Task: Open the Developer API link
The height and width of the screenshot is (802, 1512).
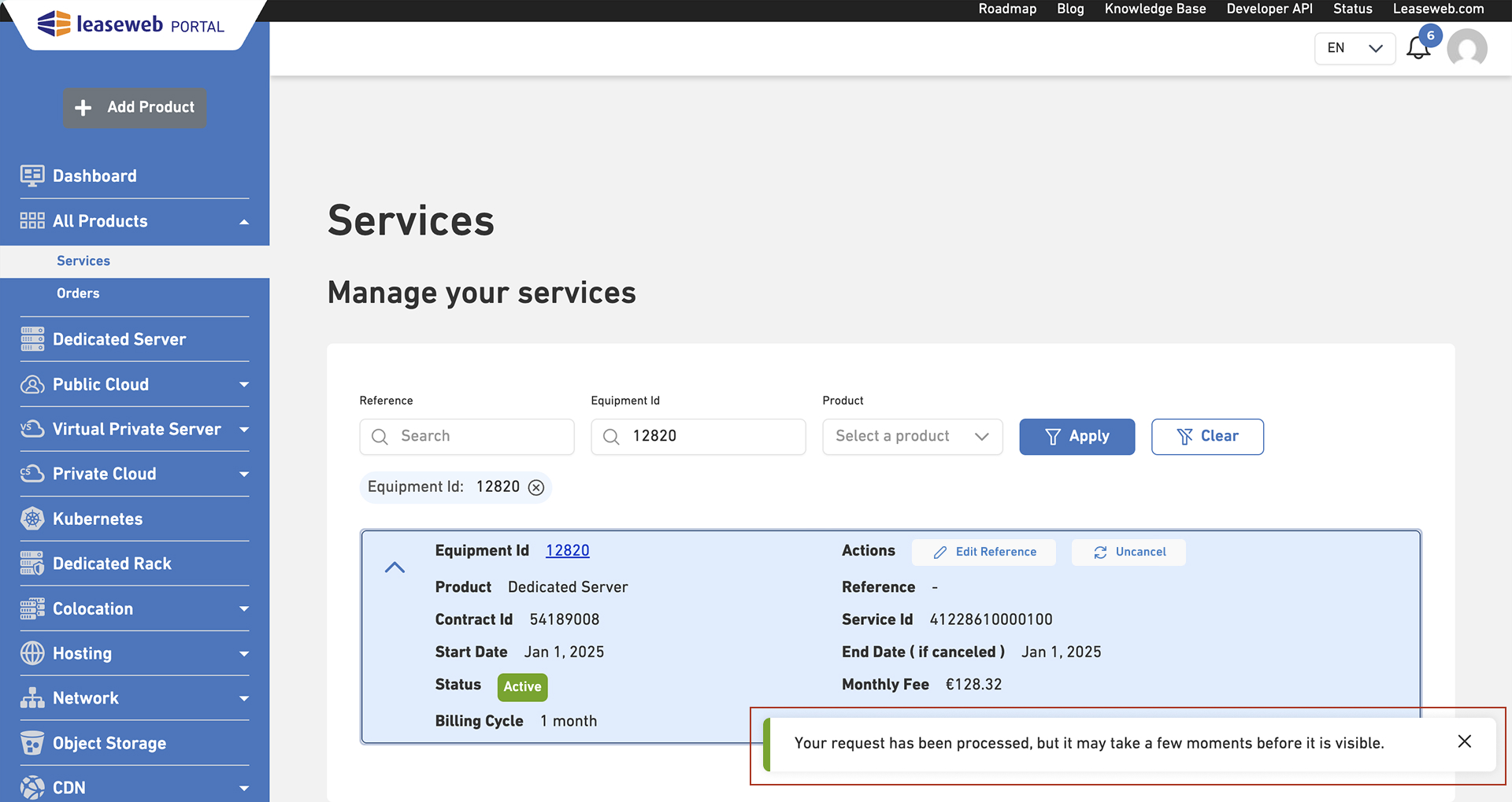Action: point(1269,9)
